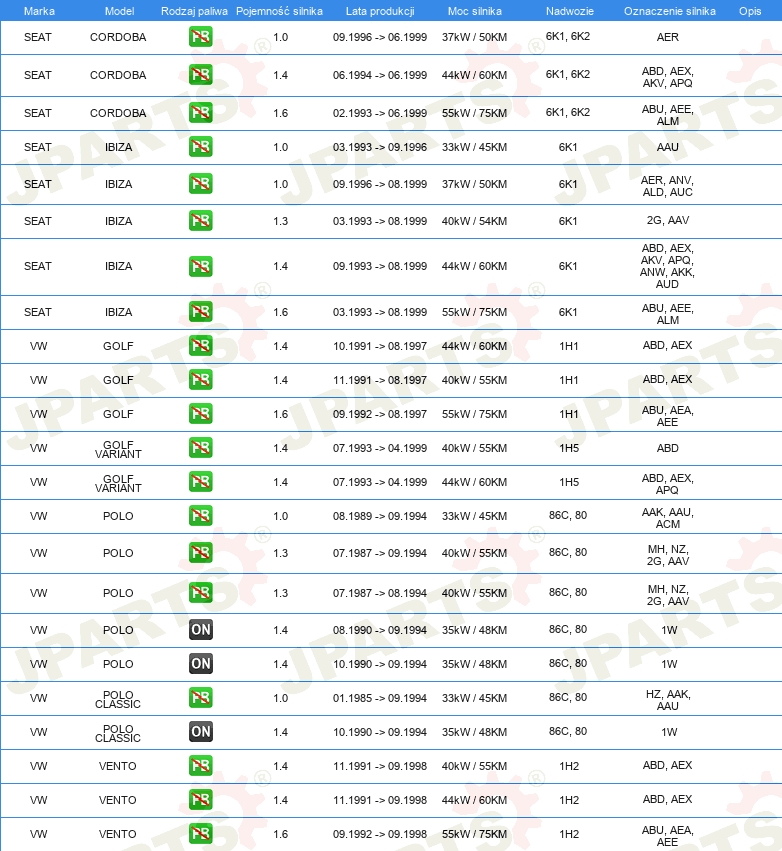Image resolution: width=782 pixels, height=851 pixels.
Task: Select power 33kW / 45KM in Polo Classic row
Action: point(474,698)
